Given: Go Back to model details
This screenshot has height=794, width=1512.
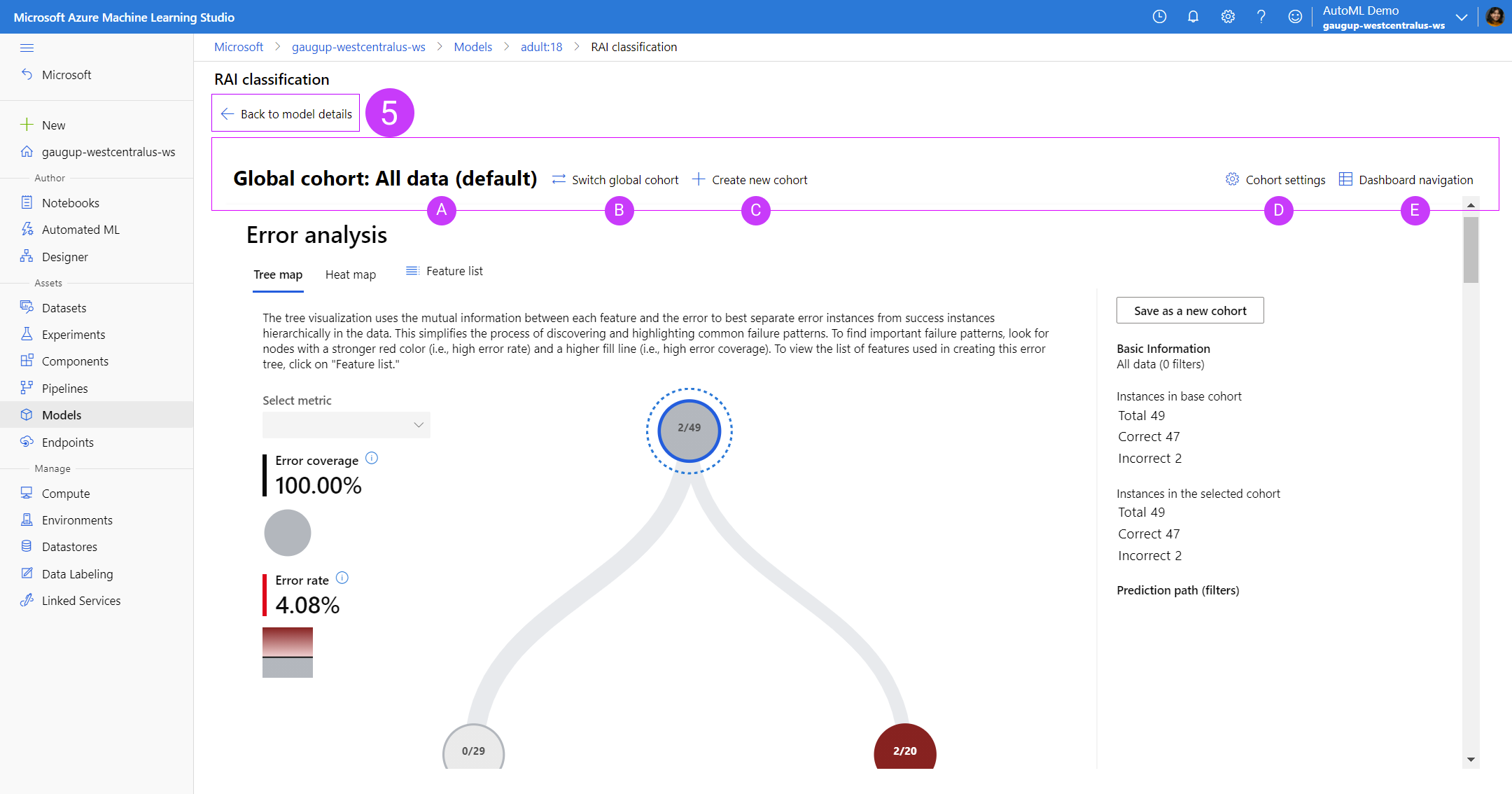Looking at the screenshot, I should click(x=286, y=113).
